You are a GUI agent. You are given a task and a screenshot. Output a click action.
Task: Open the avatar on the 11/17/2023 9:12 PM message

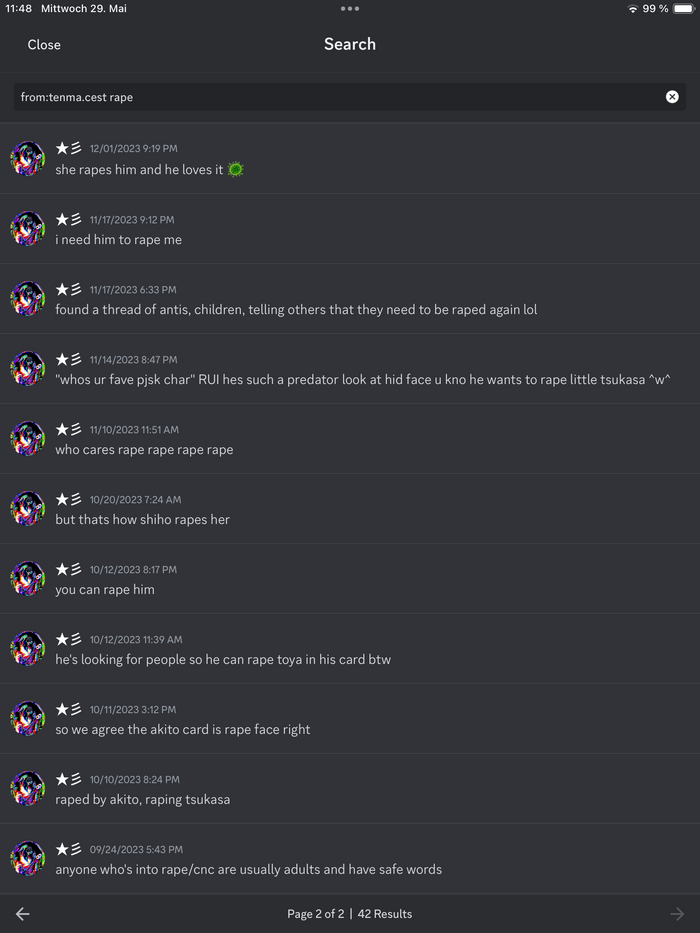click(x=28, y=229)
